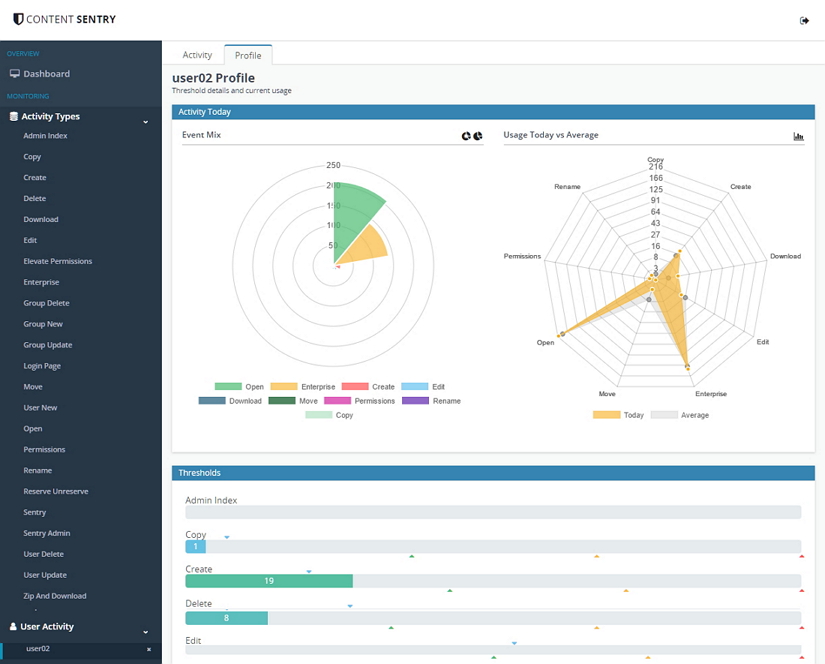Select the Profile tab
The image size is (825, 664).
pos(248,55)
